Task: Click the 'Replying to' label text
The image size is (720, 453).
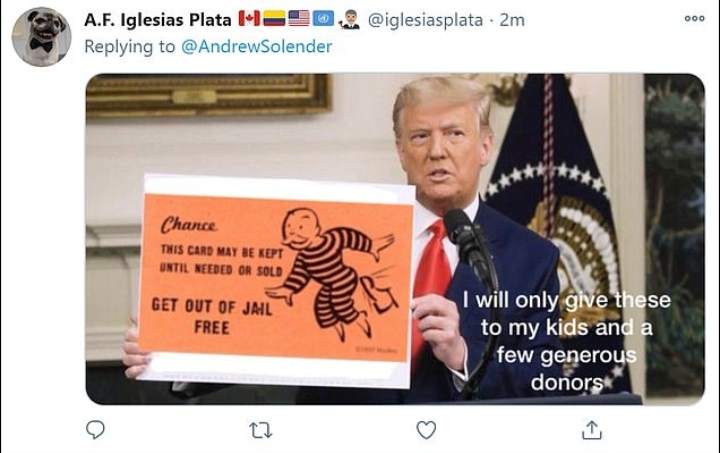Action: (x=130, y=46)
